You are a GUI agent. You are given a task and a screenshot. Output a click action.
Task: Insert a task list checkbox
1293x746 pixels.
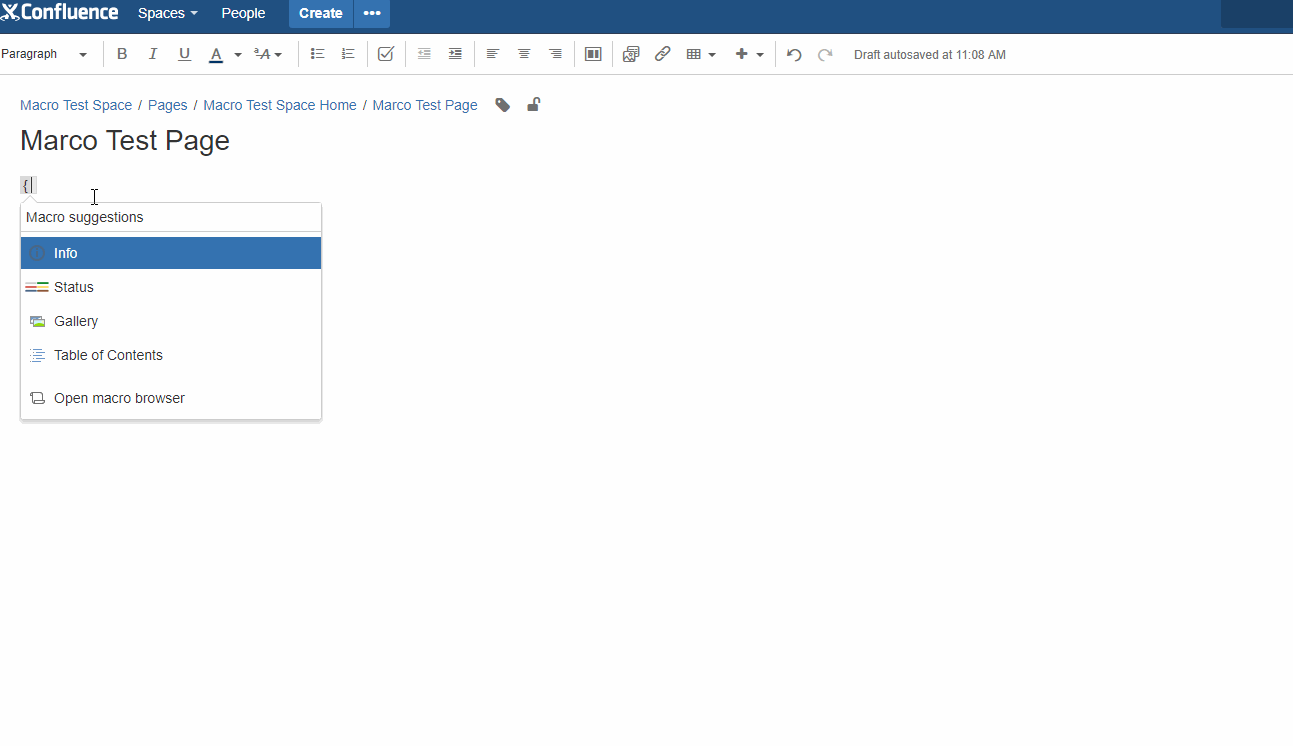[x=386, y=54]
